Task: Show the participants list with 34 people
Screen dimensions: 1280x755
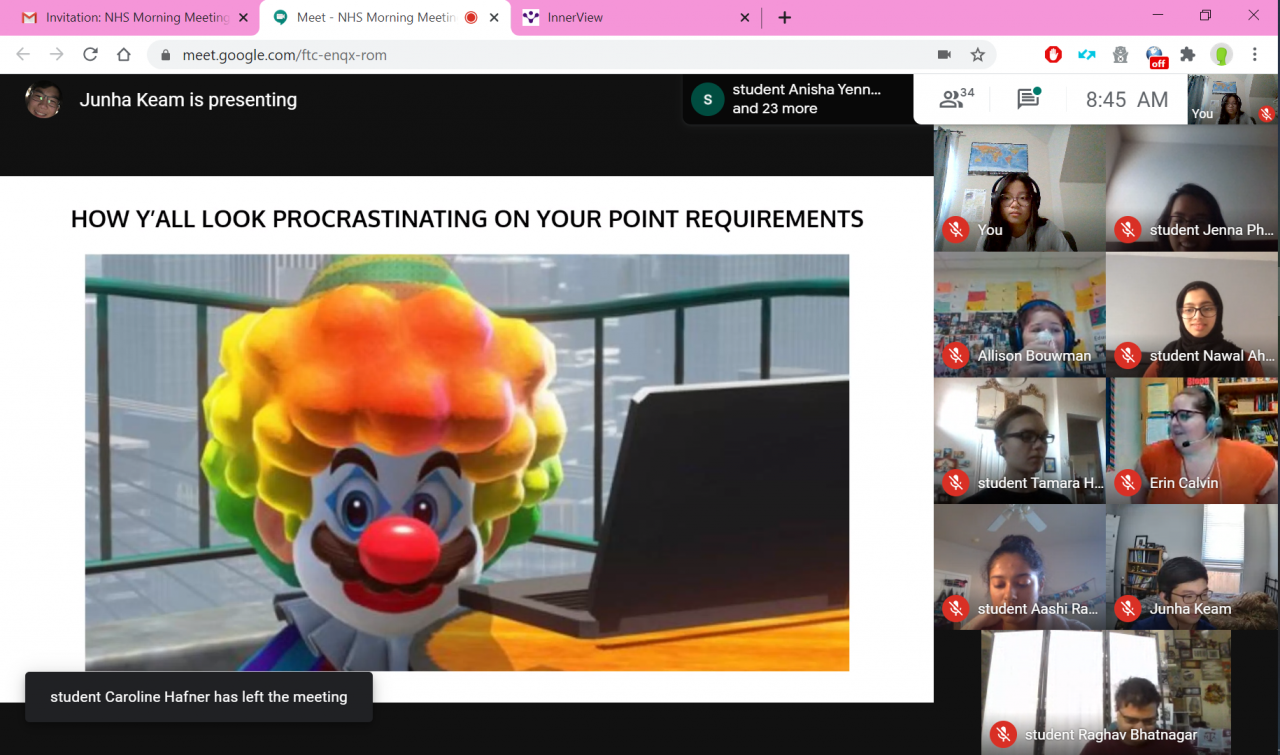Action: (957, 99)
